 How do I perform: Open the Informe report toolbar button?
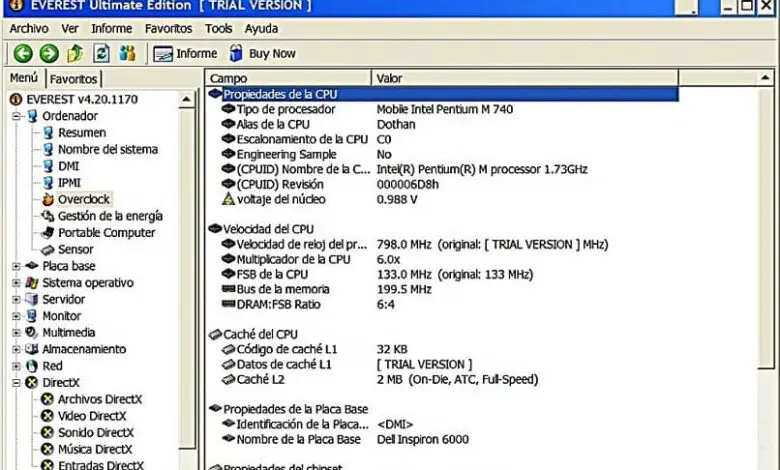point(185,53)
